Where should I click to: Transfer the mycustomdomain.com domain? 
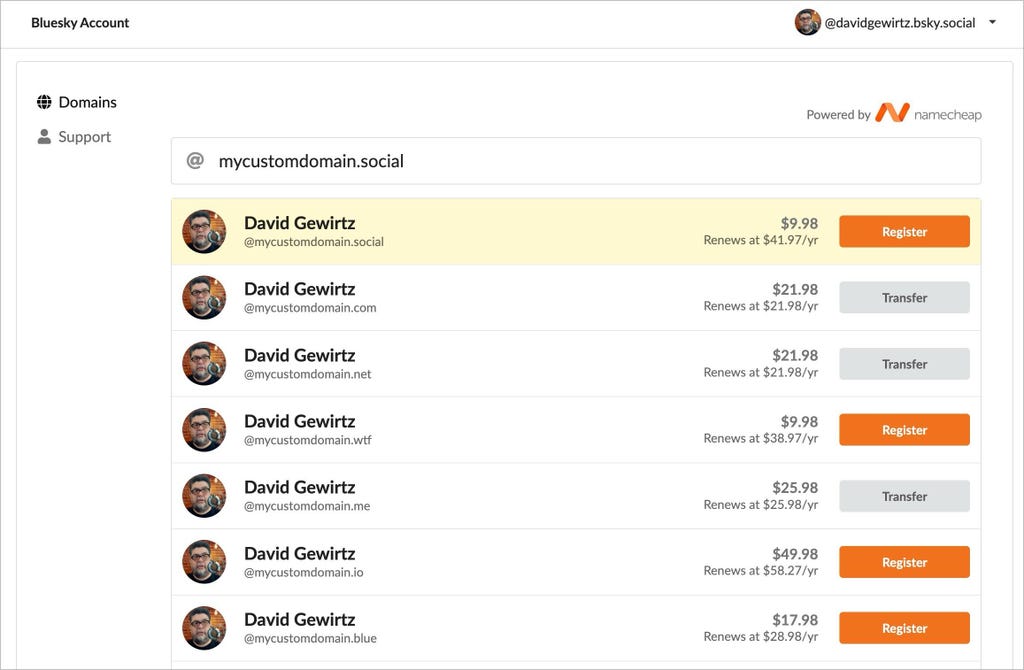(904, 297)
